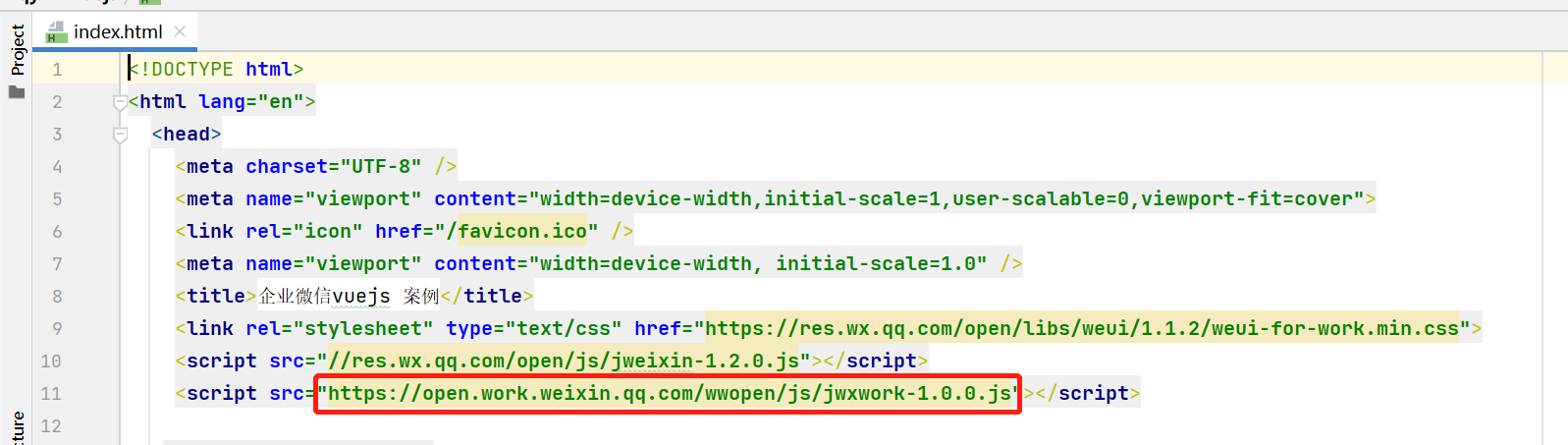Click the type="text/css" attribute
1568x445 pixels.
534,329
